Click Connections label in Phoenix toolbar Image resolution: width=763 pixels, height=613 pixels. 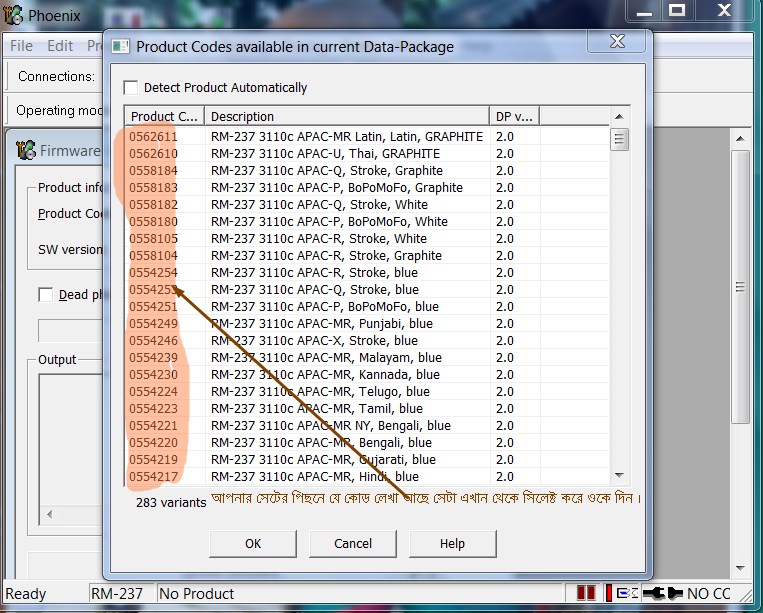click(x=56, y=76)
